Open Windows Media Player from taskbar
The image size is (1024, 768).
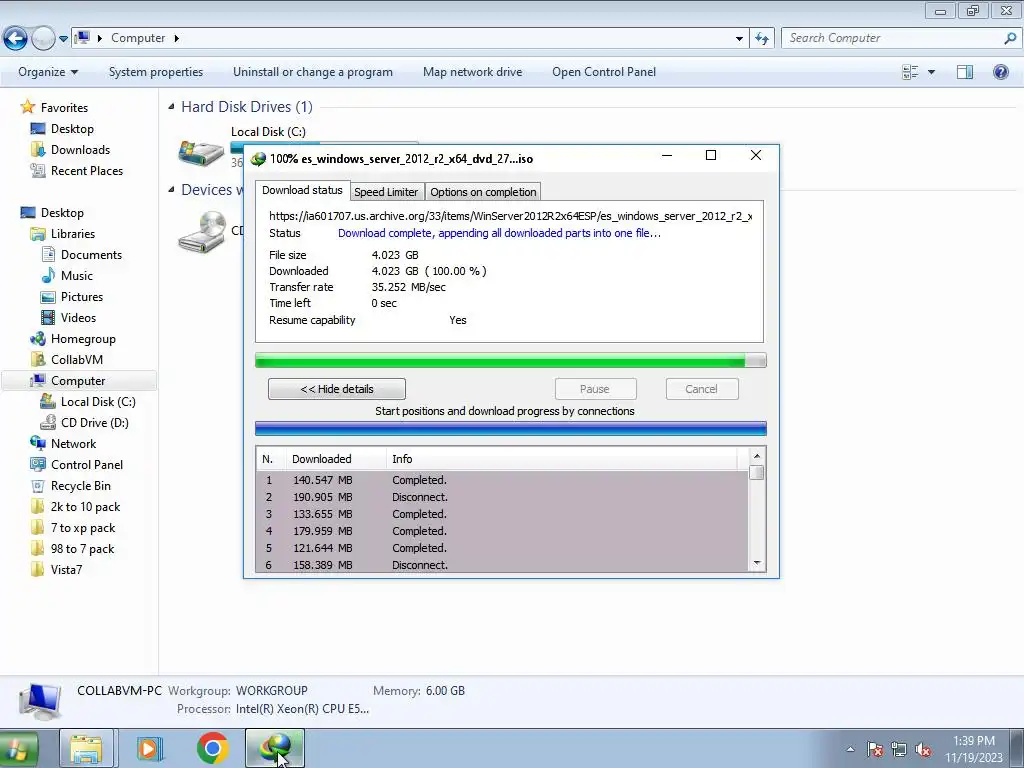point(150,749)
